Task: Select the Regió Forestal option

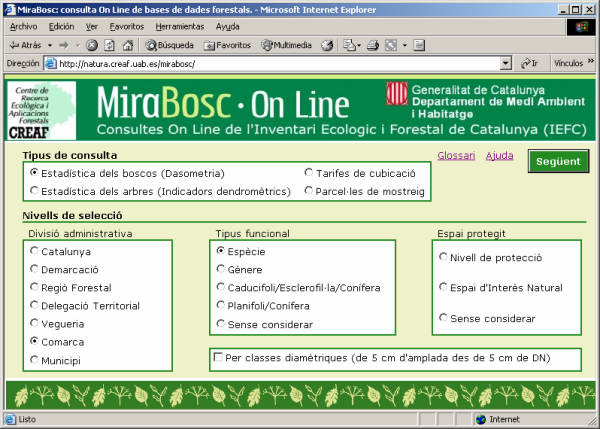Action: tap(34, 287)
